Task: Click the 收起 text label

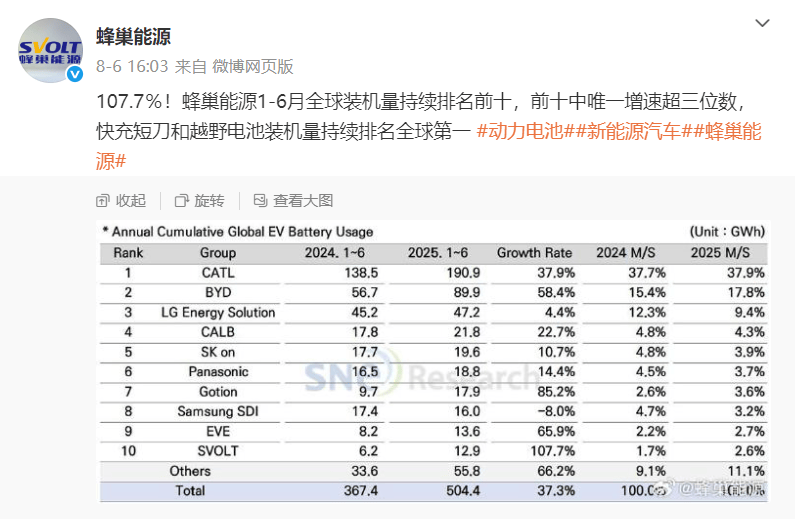Action: [x=130, y=201]
